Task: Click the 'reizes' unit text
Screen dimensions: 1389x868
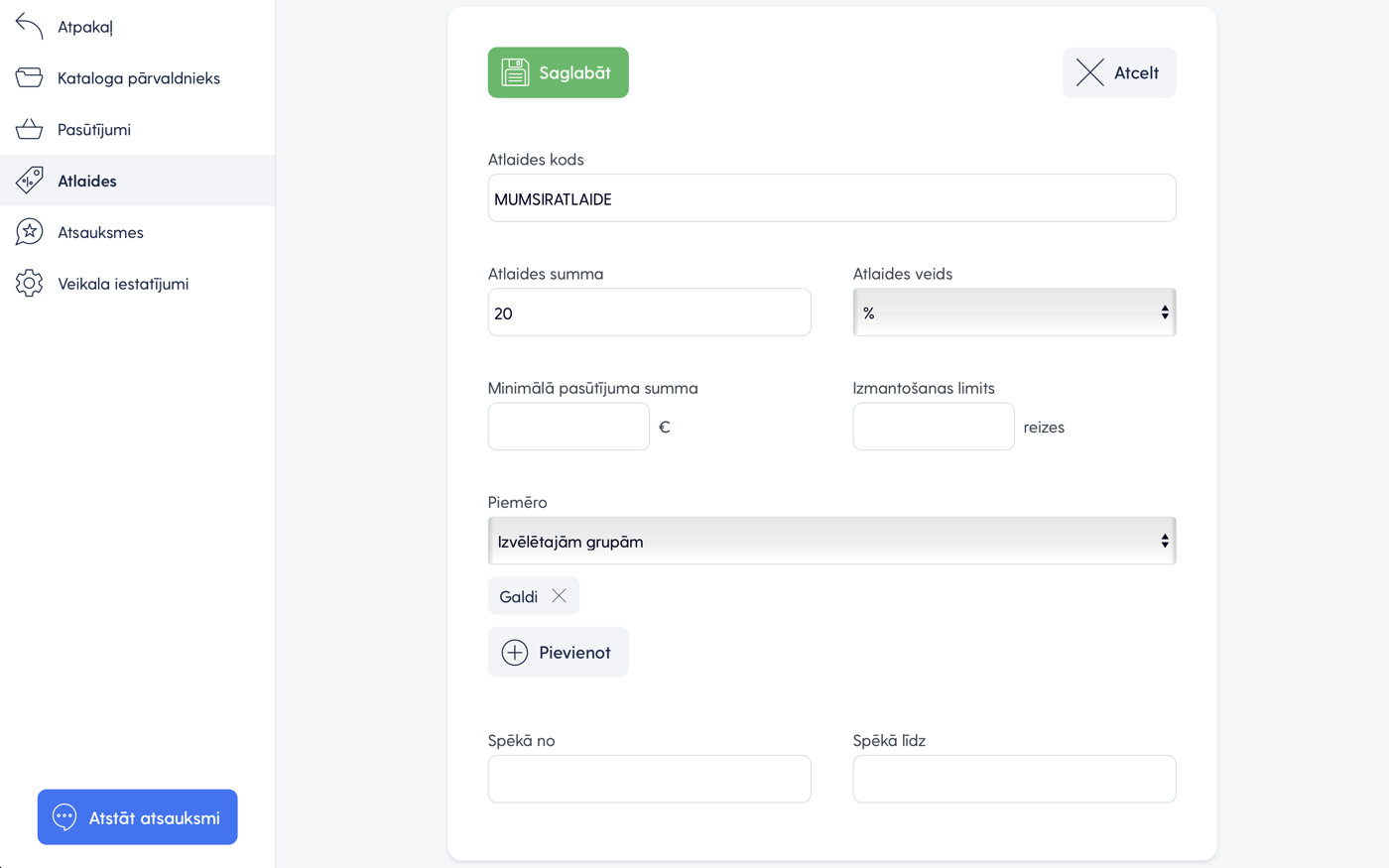Action: [x=1044, y=428]
